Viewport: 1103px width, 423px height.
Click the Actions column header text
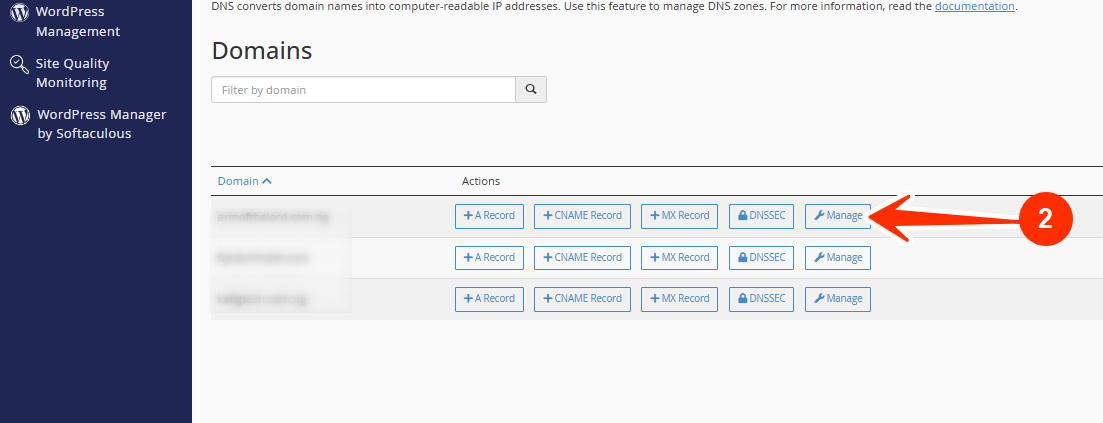pos(480,181)
